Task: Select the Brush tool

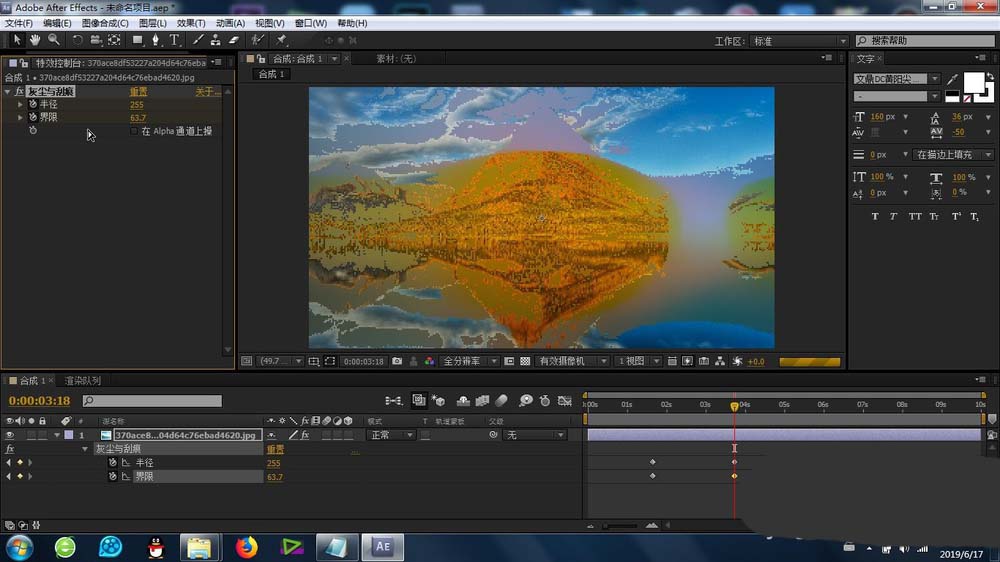Action: 197,40
